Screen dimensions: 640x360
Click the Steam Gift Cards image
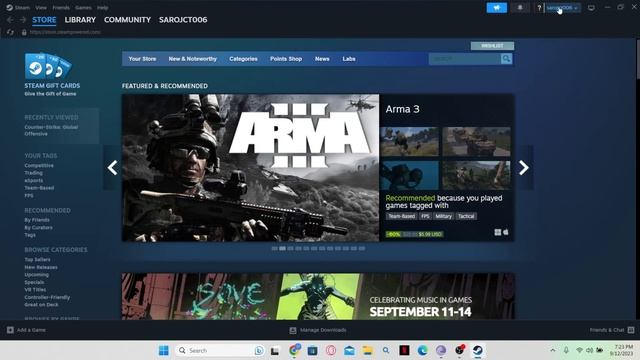48,66
